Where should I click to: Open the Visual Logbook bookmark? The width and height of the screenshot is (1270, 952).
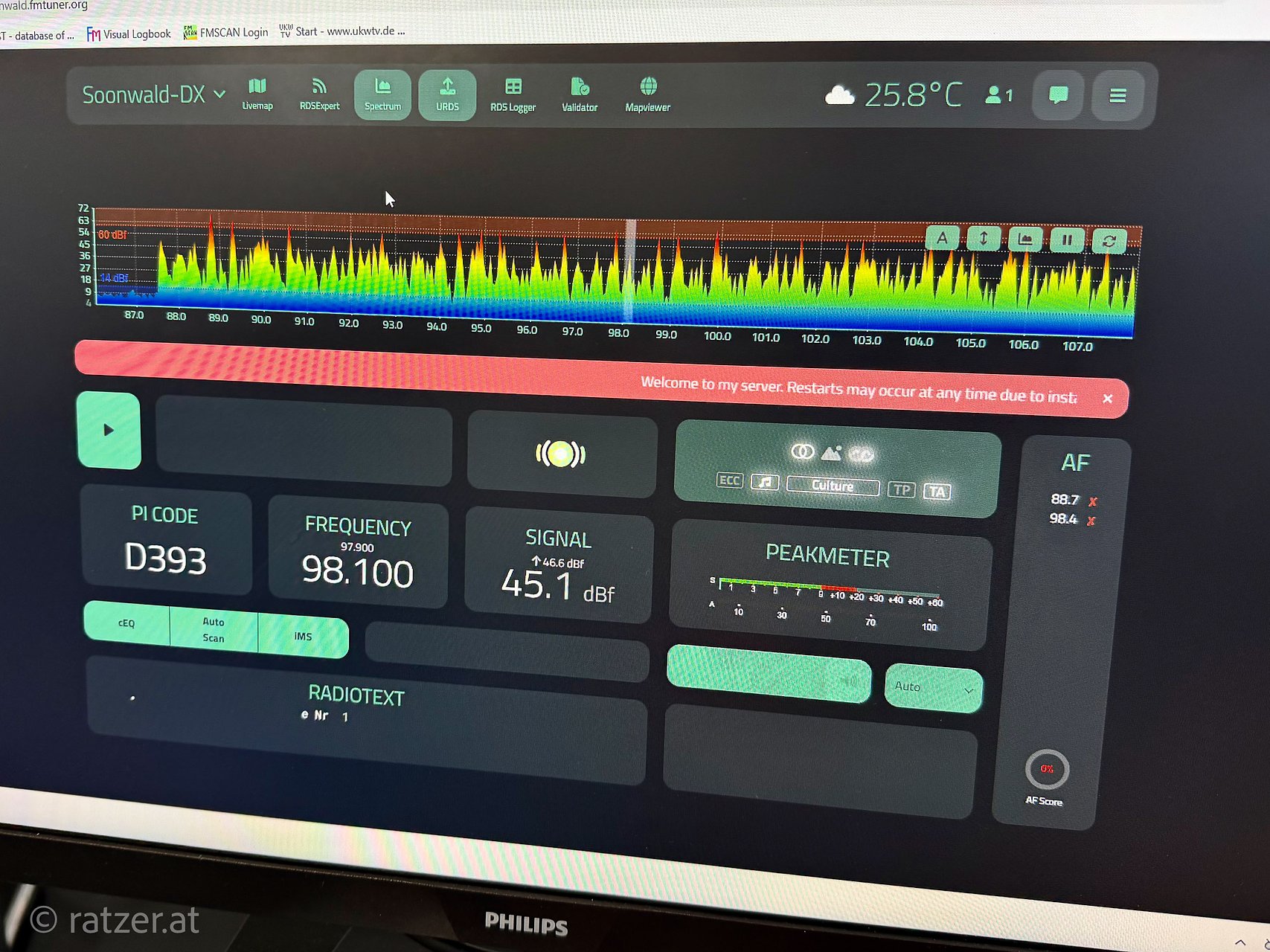point(129,34)
